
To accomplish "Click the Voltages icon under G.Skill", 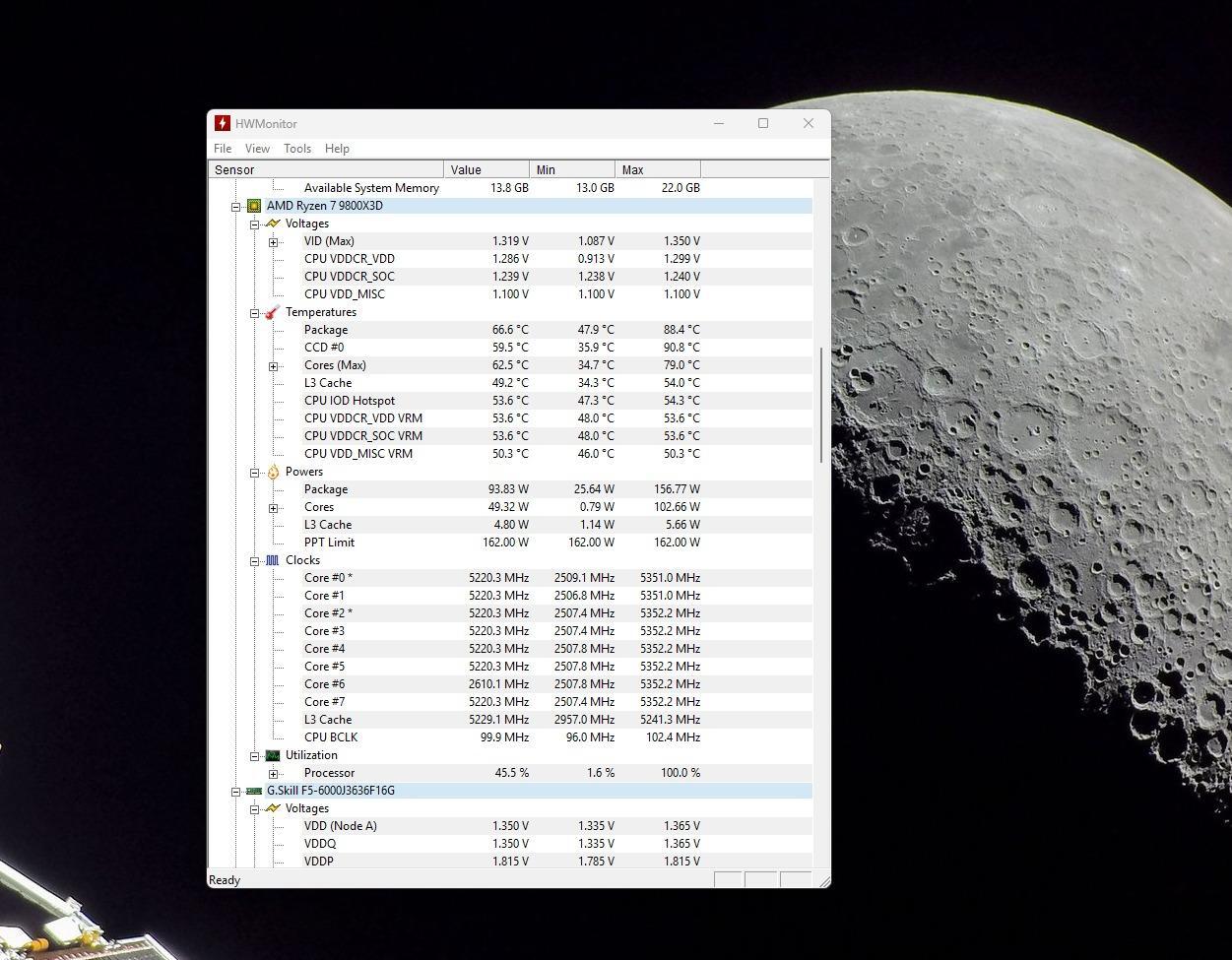I will (273, 808).
